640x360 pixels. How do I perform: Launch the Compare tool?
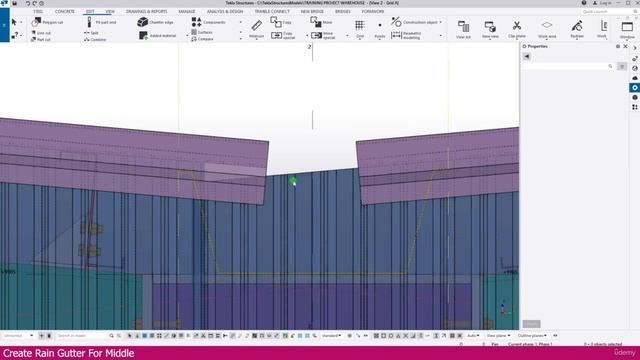[202, 39]
